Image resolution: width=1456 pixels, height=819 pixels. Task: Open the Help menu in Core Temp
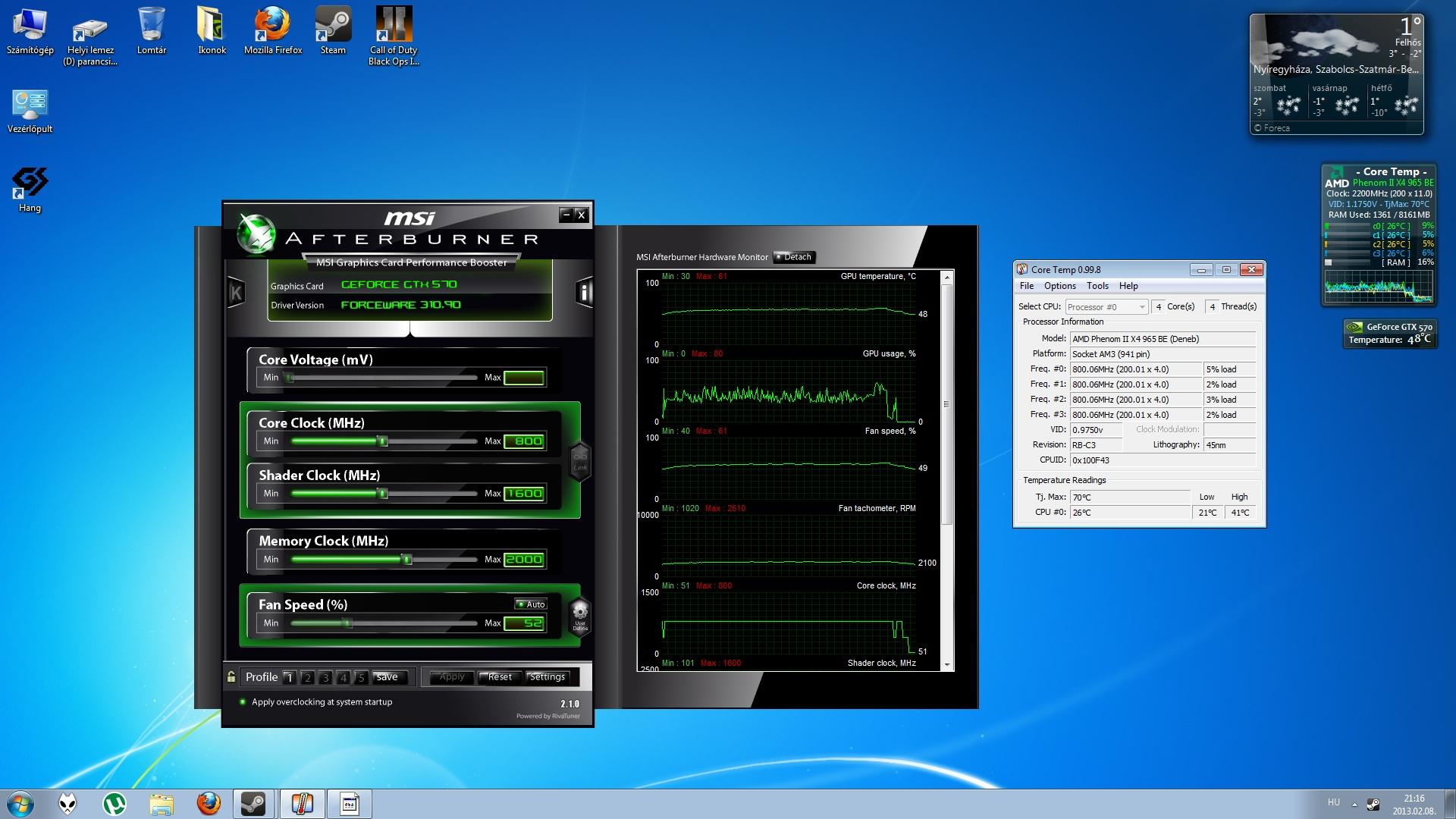[1128, 286]
